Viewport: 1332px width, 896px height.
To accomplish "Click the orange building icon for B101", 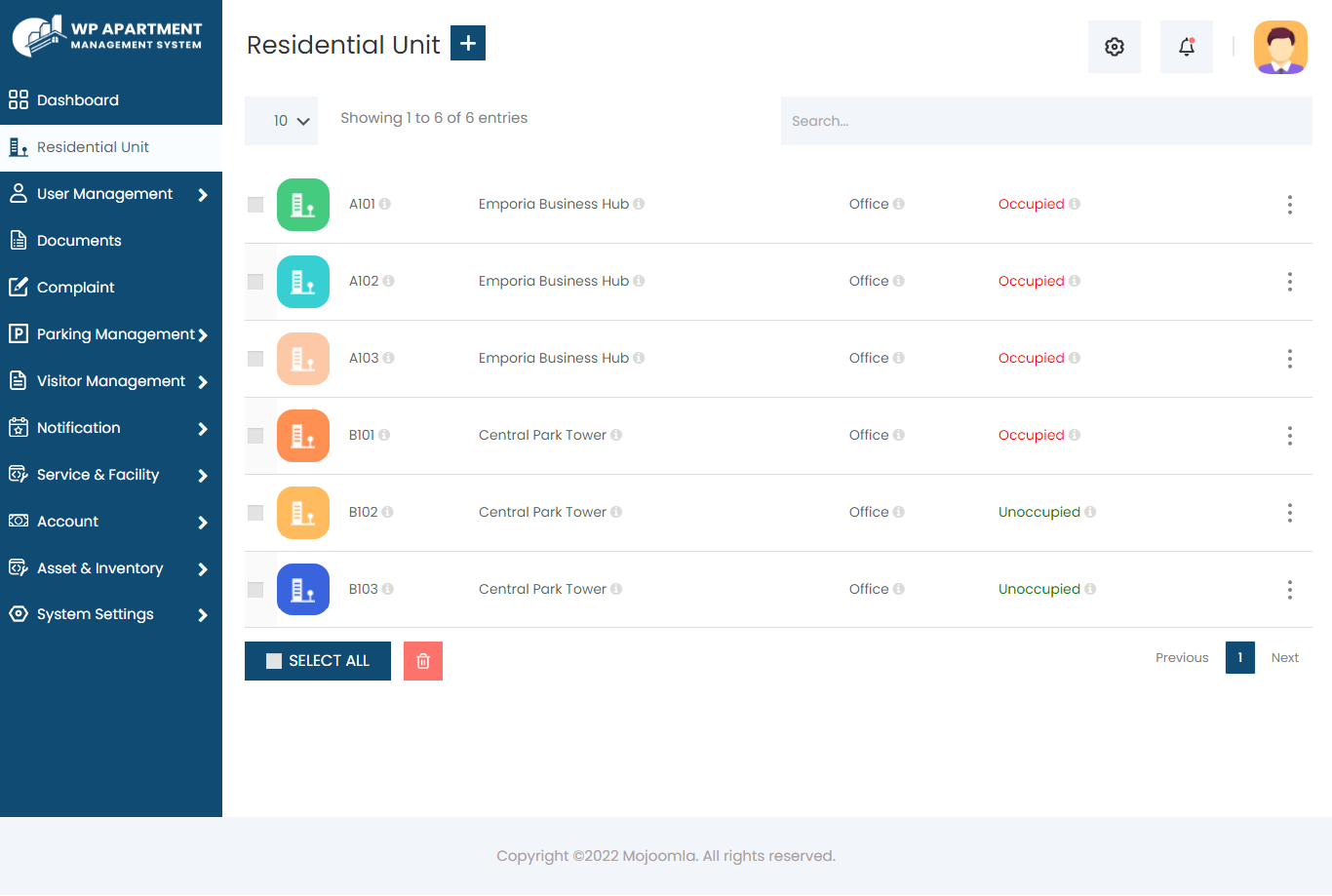I will 303,436.
